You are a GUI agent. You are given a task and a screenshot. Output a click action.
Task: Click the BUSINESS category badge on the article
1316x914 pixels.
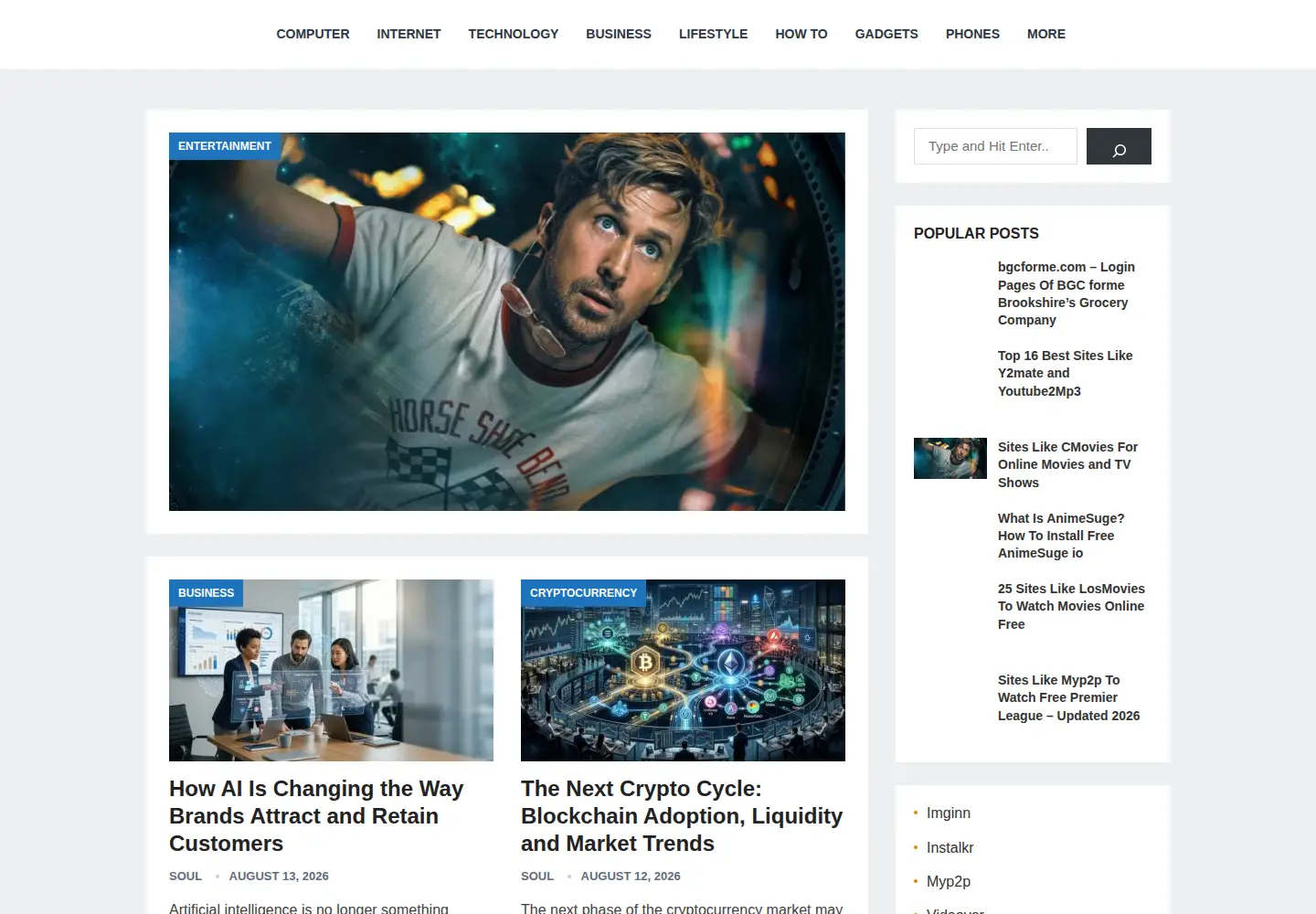point(206,593)
